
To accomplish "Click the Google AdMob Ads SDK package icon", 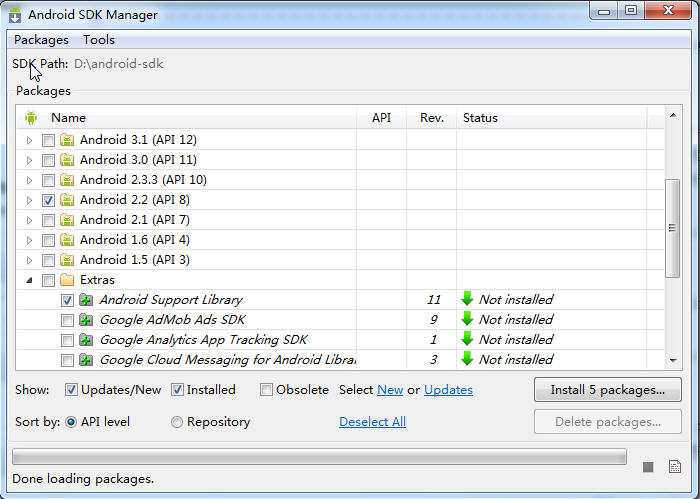I will point(86,320).
